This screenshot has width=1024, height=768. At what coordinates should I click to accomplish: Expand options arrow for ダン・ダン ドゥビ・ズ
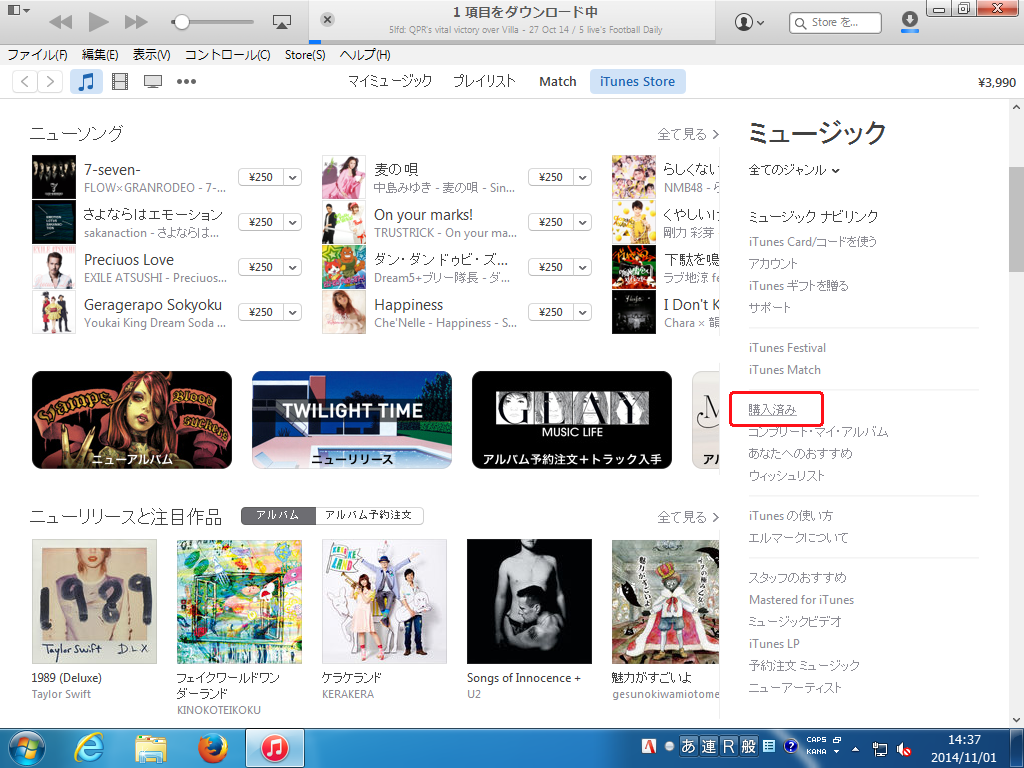pos(583,267)
